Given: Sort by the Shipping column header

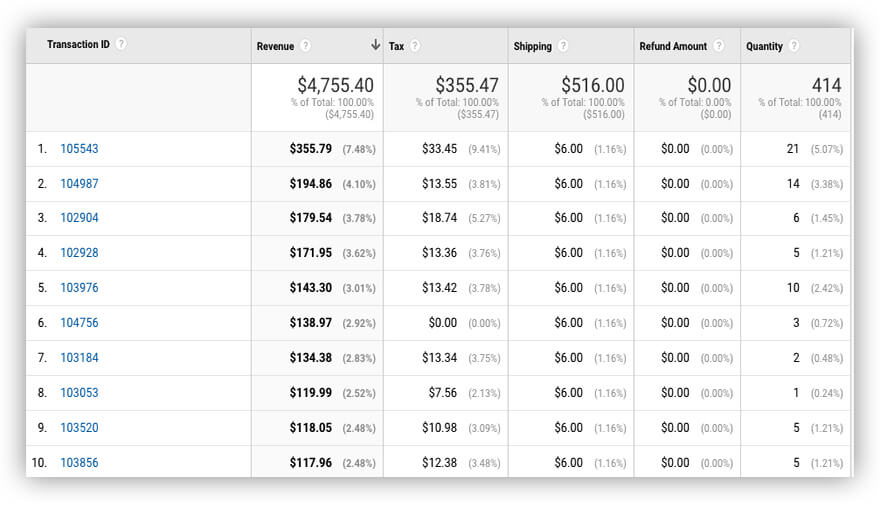Looking at the screenshot, I should click(x=532, y=46).
